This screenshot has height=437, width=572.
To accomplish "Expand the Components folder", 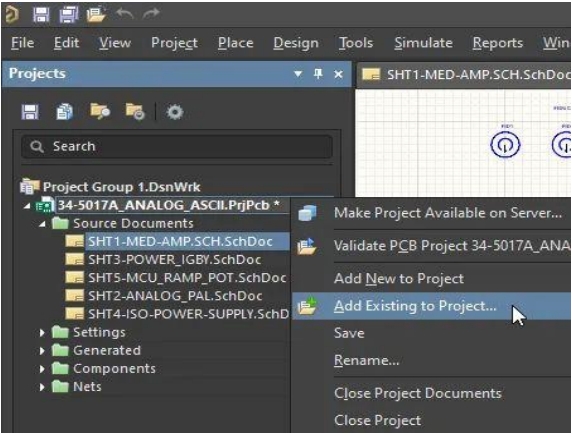I will pos(42,368).
